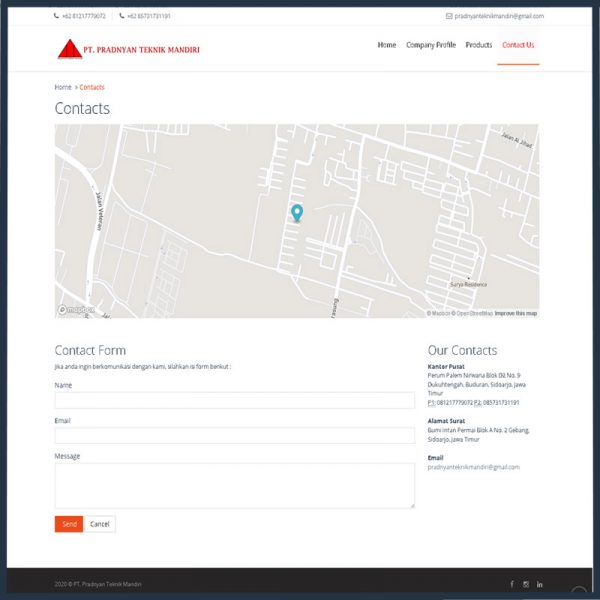Image resolution: width=600 pixels, height=600 pixels.
Task: Click the Contacts page title
Action: pos(82,108)
